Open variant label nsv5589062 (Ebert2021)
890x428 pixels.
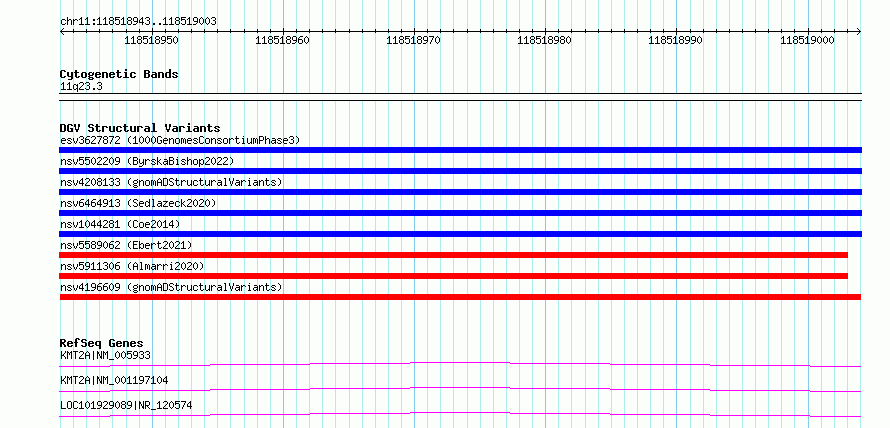pos(126,245)
